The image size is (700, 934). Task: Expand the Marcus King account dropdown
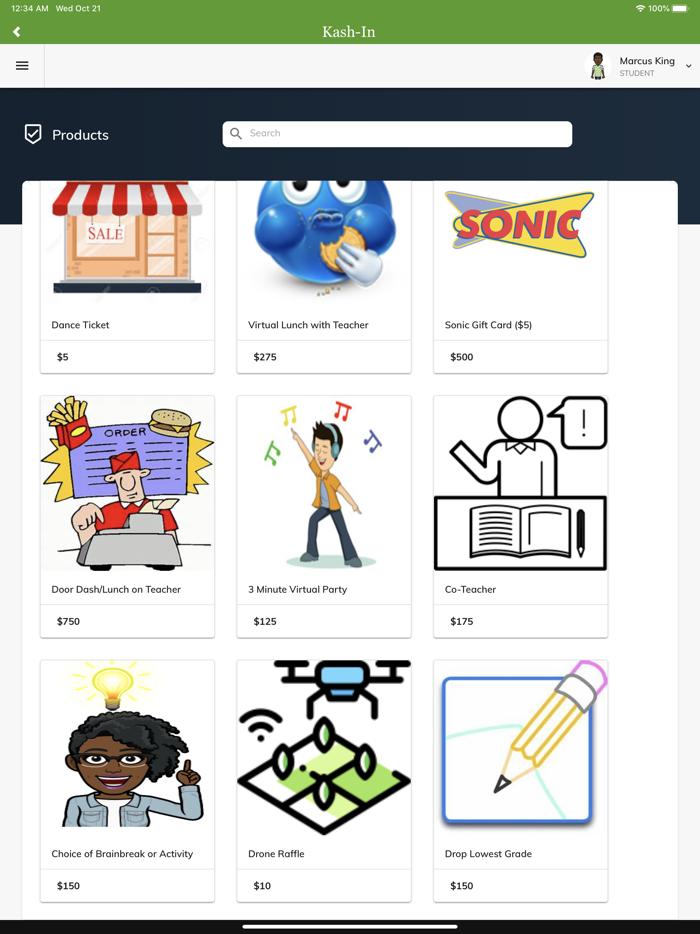tap(688, 66)
